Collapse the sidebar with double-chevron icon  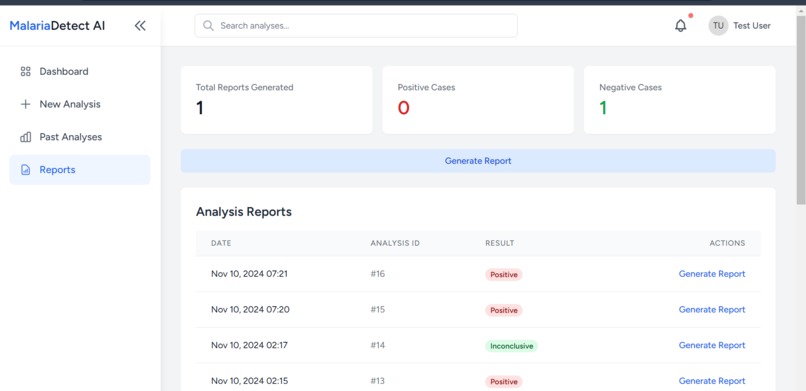140,26
